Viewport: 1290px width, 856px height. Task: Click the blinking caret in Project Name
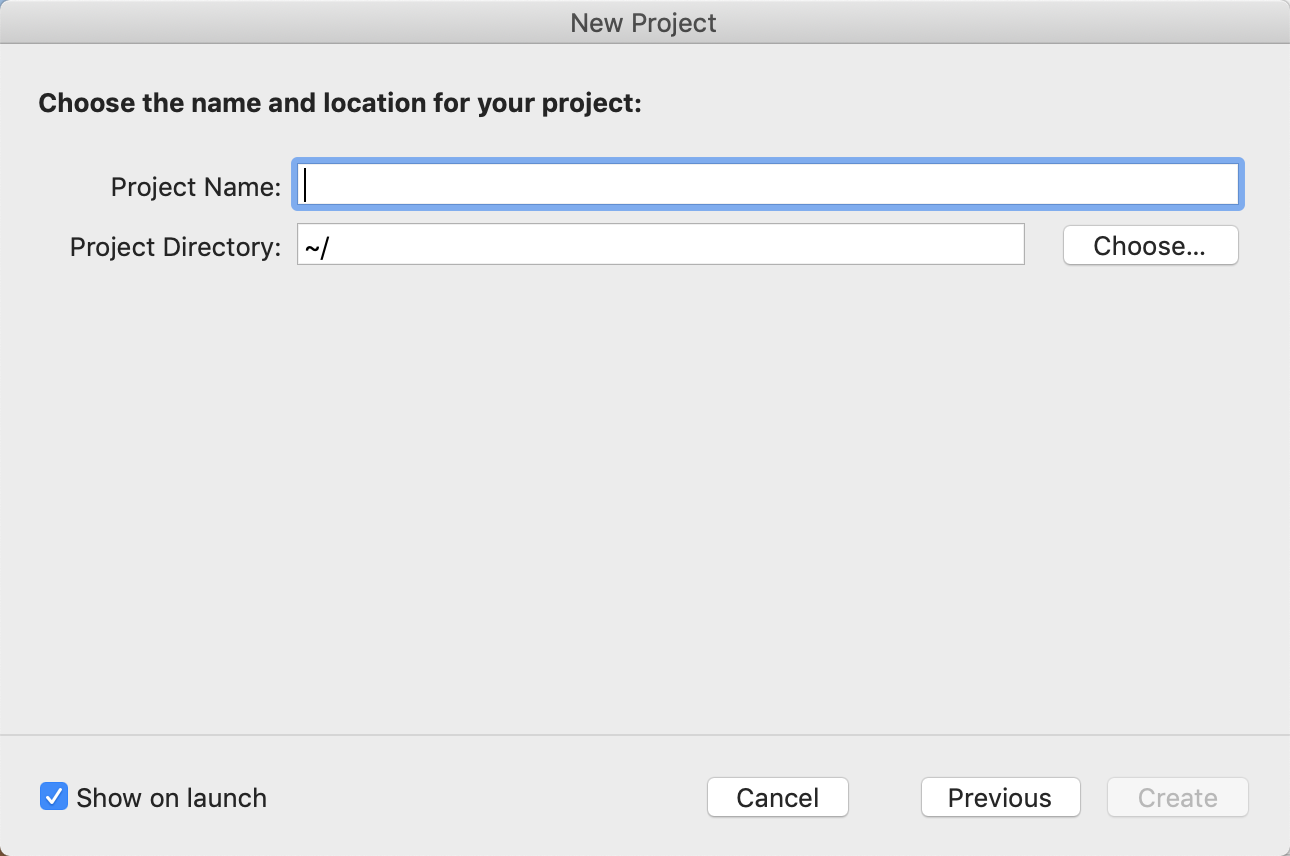coord(306,185)
